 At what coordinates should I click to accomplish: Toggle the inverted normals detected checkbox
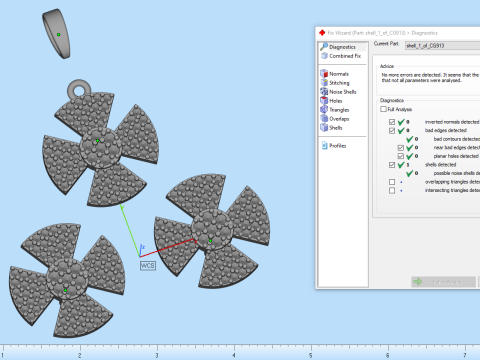(x=392, y=122)
